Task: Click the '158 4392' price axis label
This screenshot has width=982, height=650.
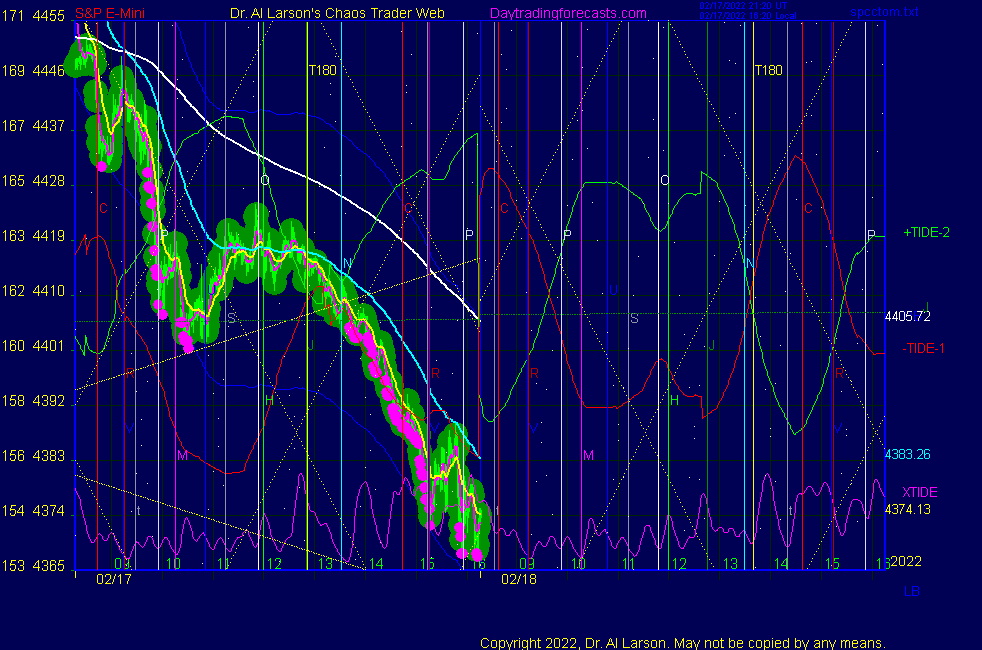Action: (33, 401)
